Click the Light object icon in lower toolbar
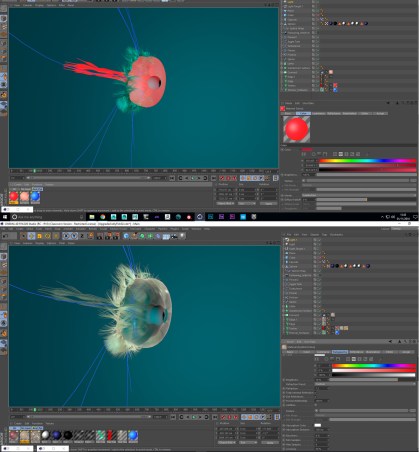Screen dimensions: 419x452 (182, 236)
